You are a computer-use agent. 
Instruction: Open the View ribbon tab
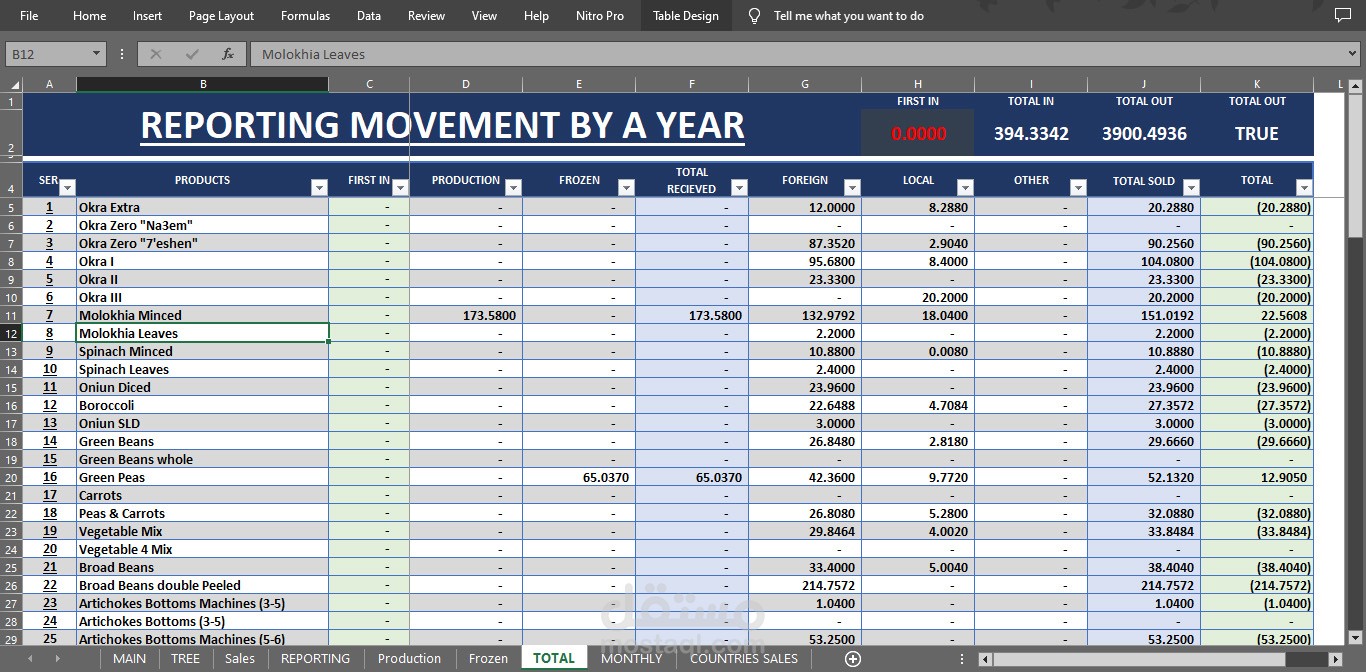(484, 16)
